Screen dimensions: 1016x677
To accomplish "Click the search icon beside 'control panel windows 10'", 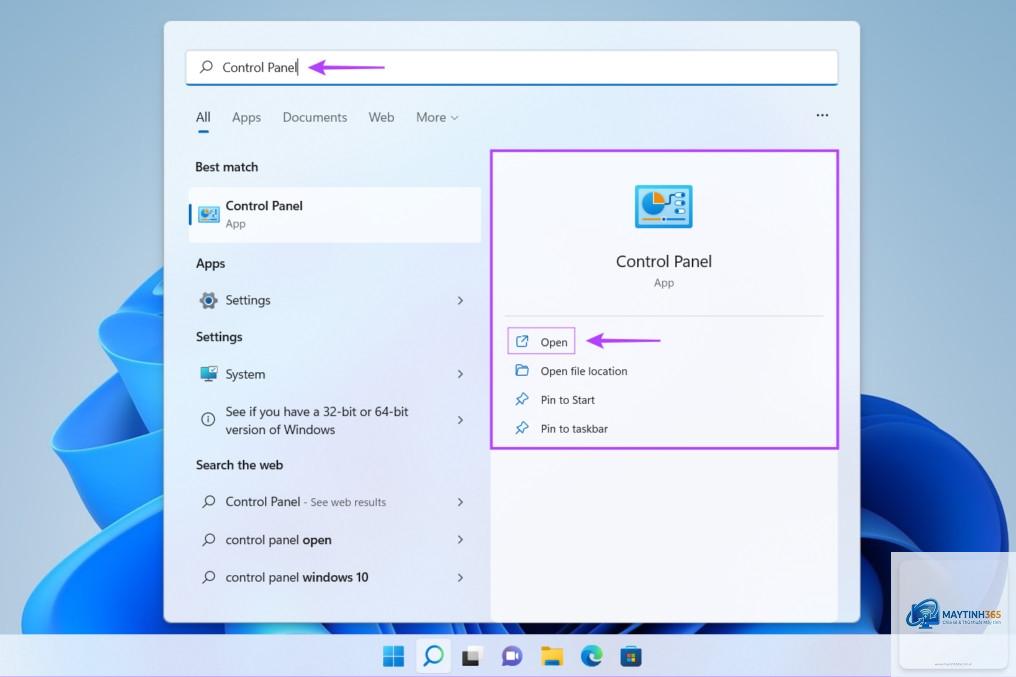I will (209, 577).
